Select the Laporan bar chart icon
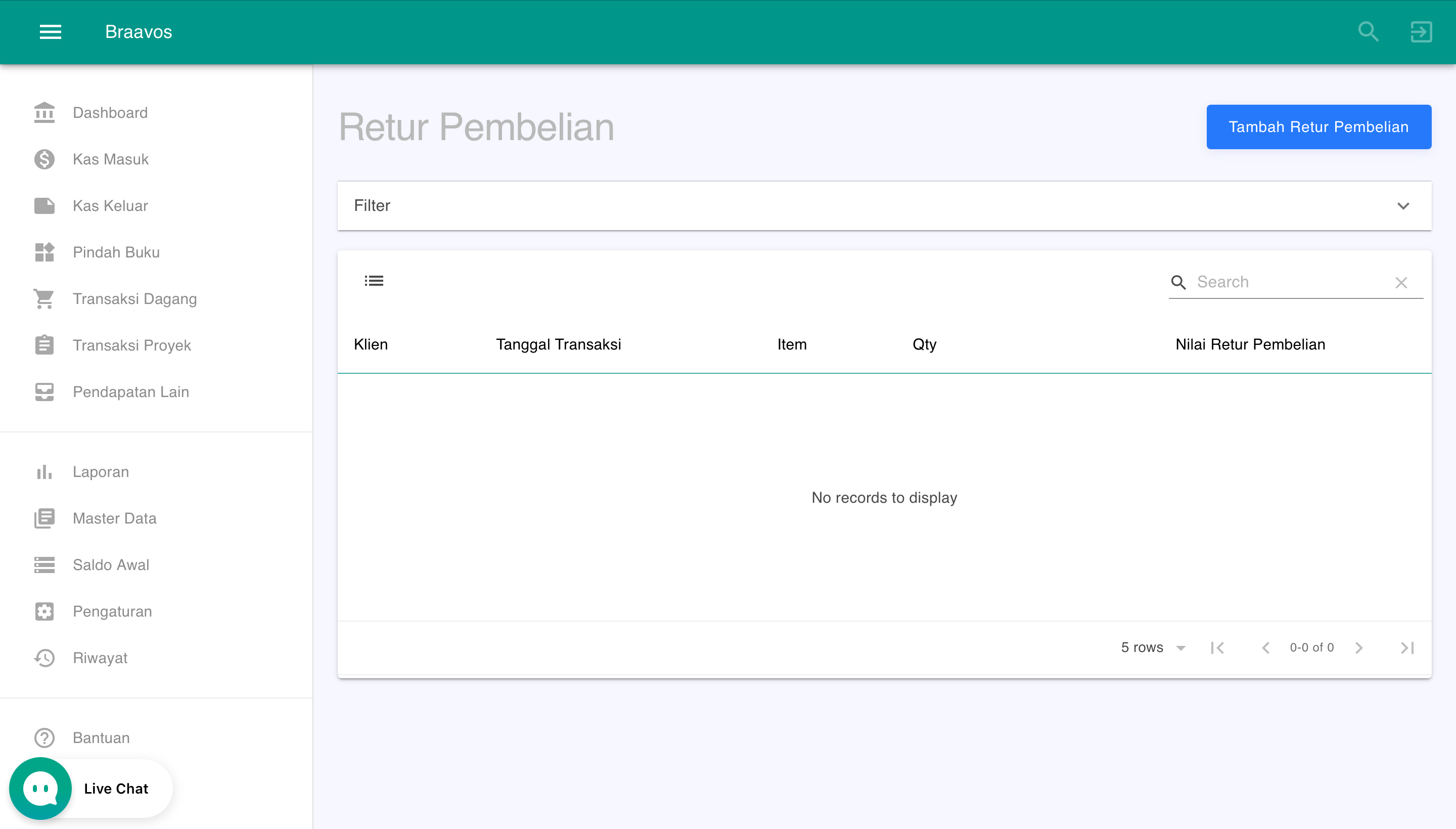This screenshot has width=1456, height=829. coord(44,471)
